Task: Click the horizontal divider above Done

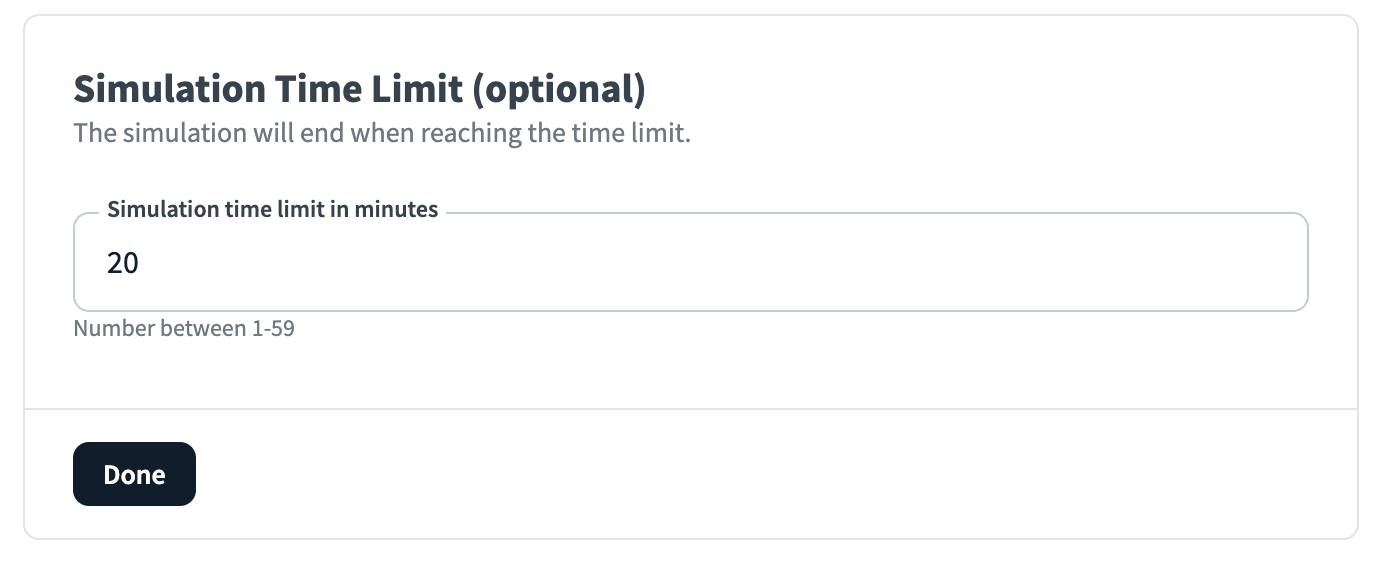Action: pyautogui.click(x=690, y=409)
